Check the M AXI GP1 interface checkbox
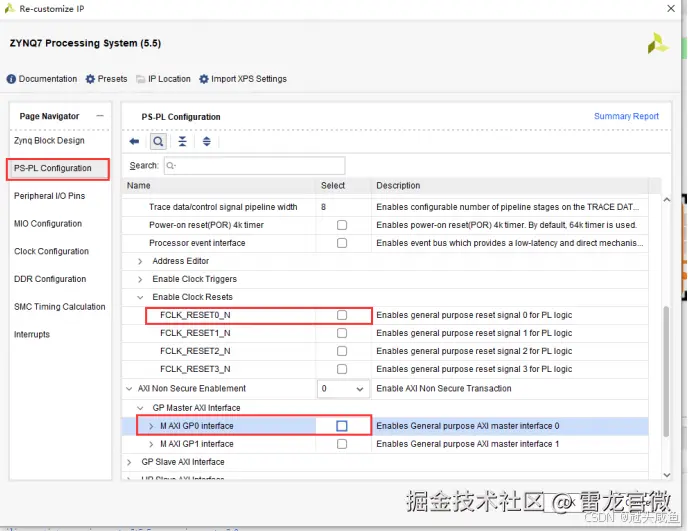 pos(342,444)
